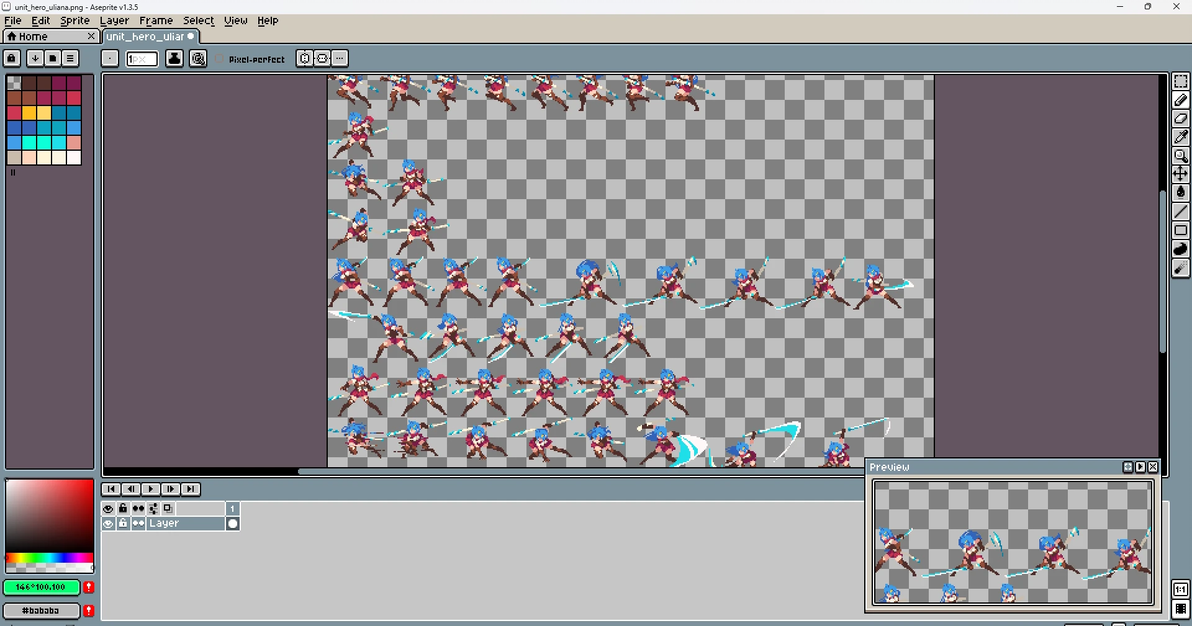Image resolution: width=1192 pixels, height=626 pixels.
Task: Open the palette options hamburger menu
Action: pos(70,58)
